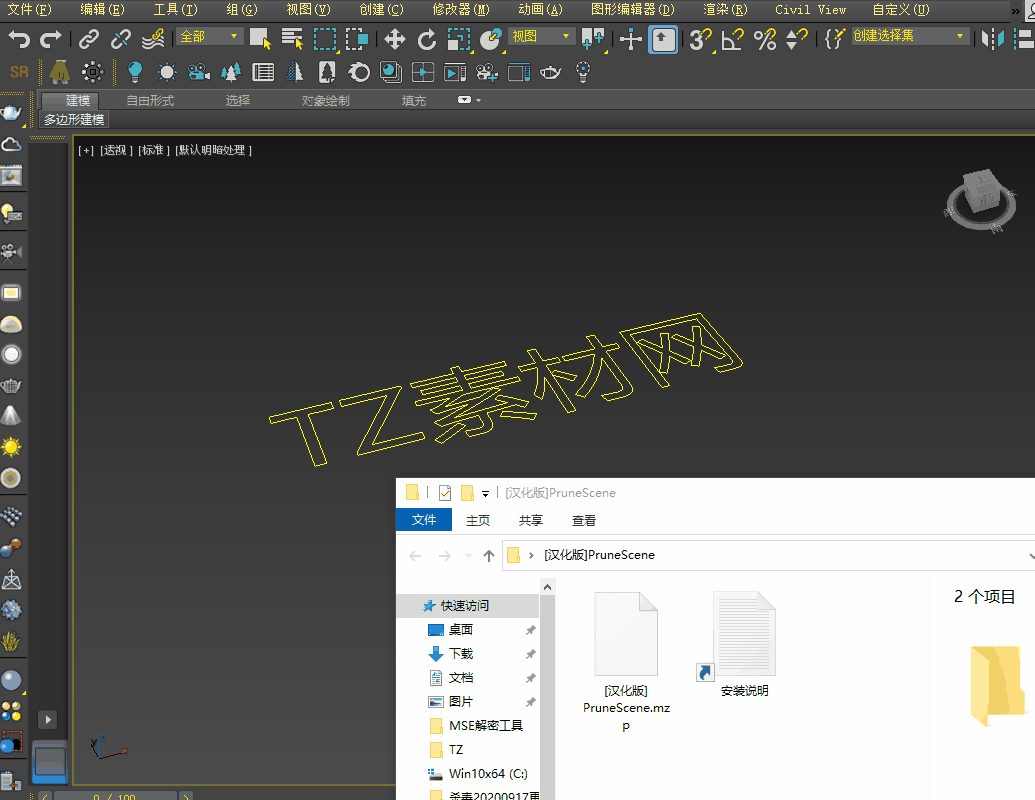Viewport: 1035px width, 800px height.
Task: Open the 视图 reference coordinate dropdown
Action: [541, 37]
